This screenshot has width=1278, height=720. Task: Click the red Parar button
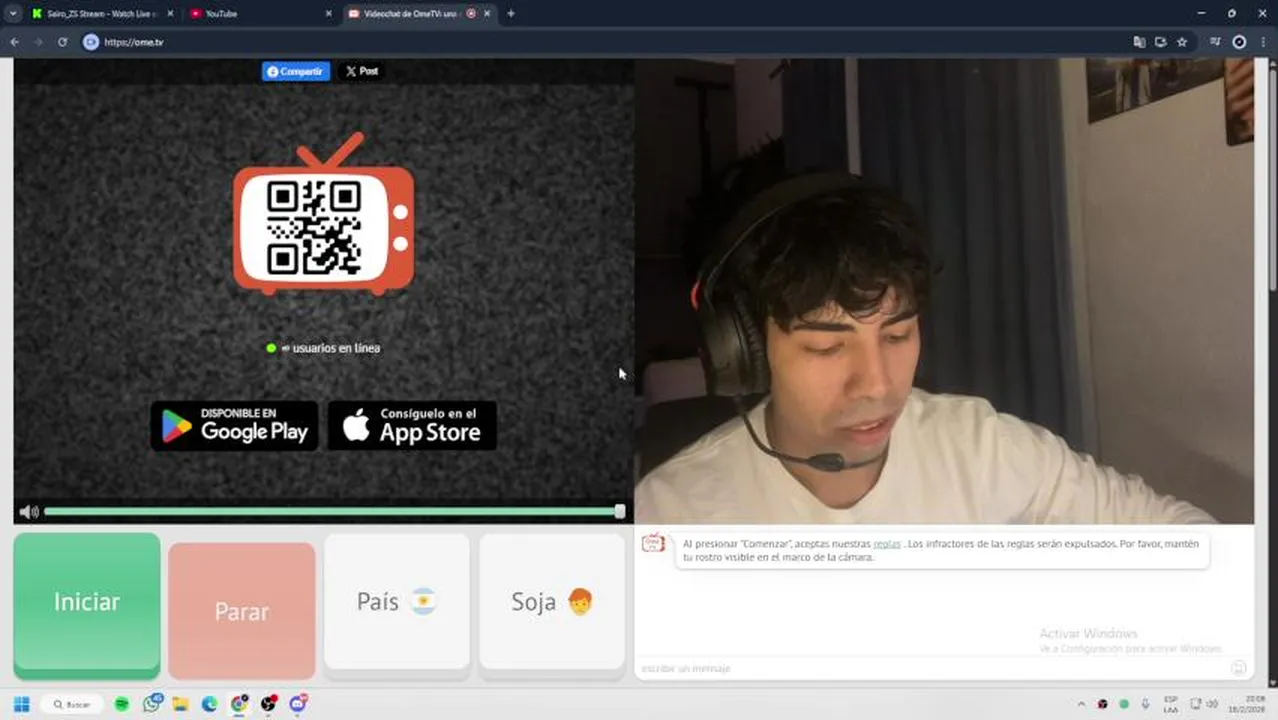coord(242,610)
